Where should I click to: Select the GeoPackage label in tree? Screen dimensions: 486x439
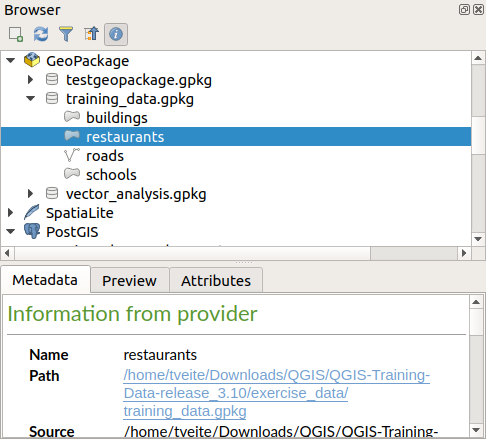[x=87, y=61]
